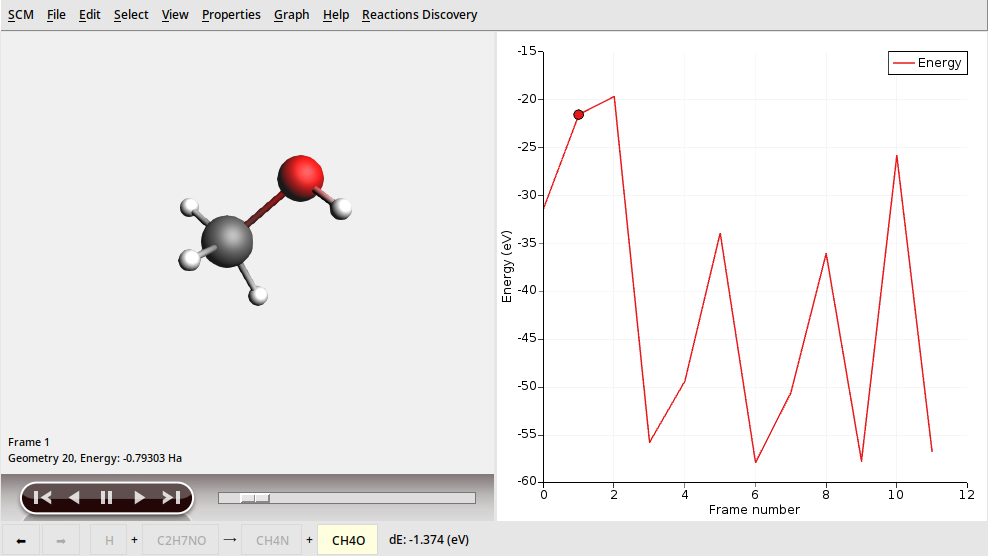The width and height of the screenshot is (988, 556).
Task: Select the CH4N product button
Action: [x=272, y=541]
